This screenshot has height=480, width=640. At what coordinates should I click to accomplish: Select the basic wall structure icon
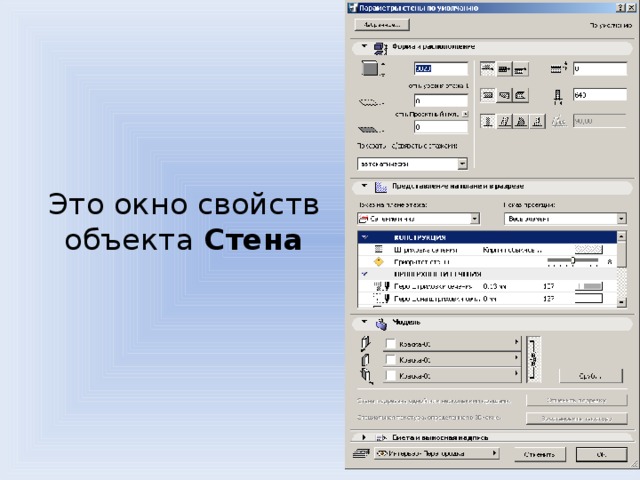click(488, 95)
